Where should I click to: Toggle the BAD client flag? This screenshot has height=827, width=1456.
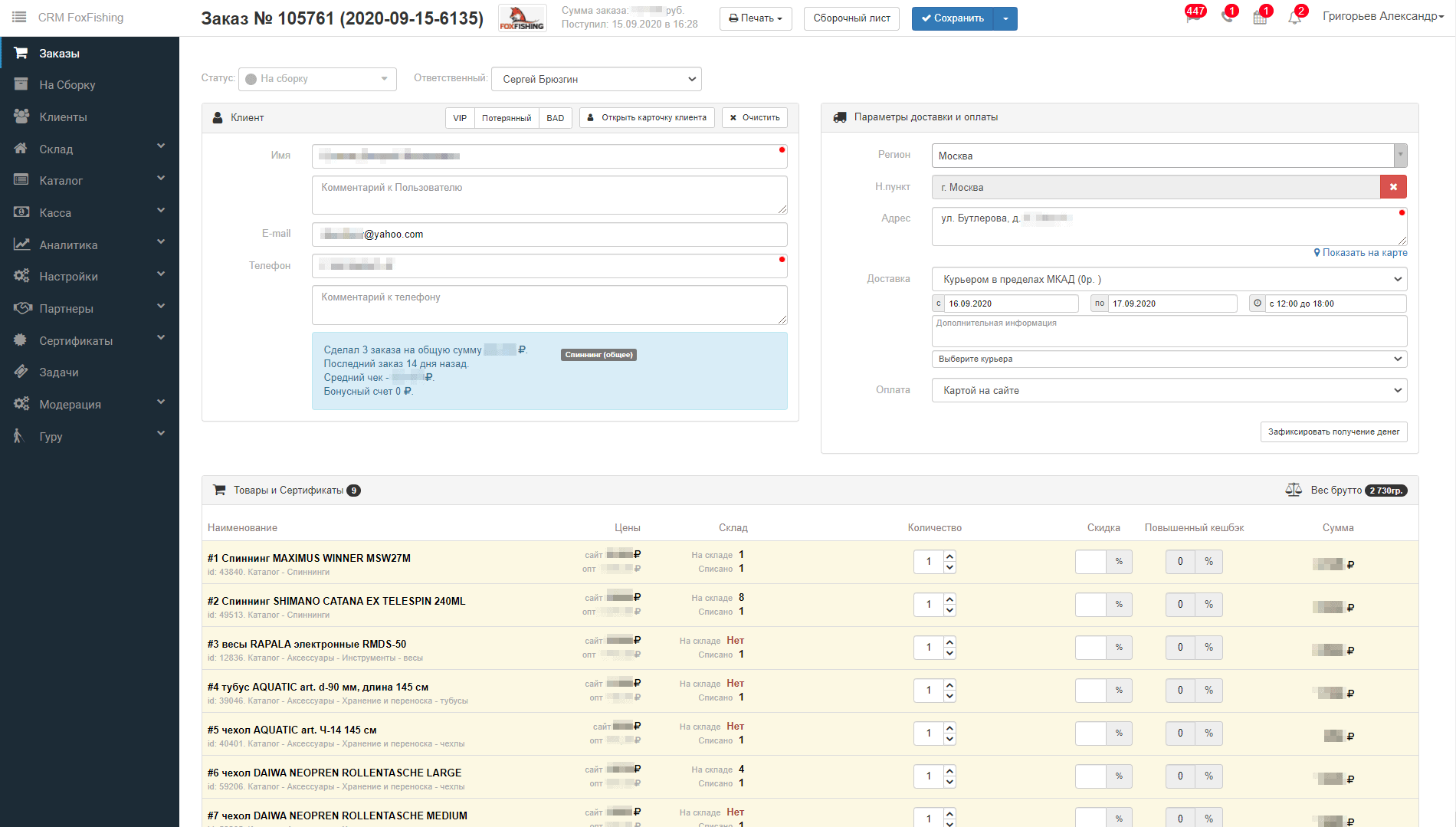point(556,118)
